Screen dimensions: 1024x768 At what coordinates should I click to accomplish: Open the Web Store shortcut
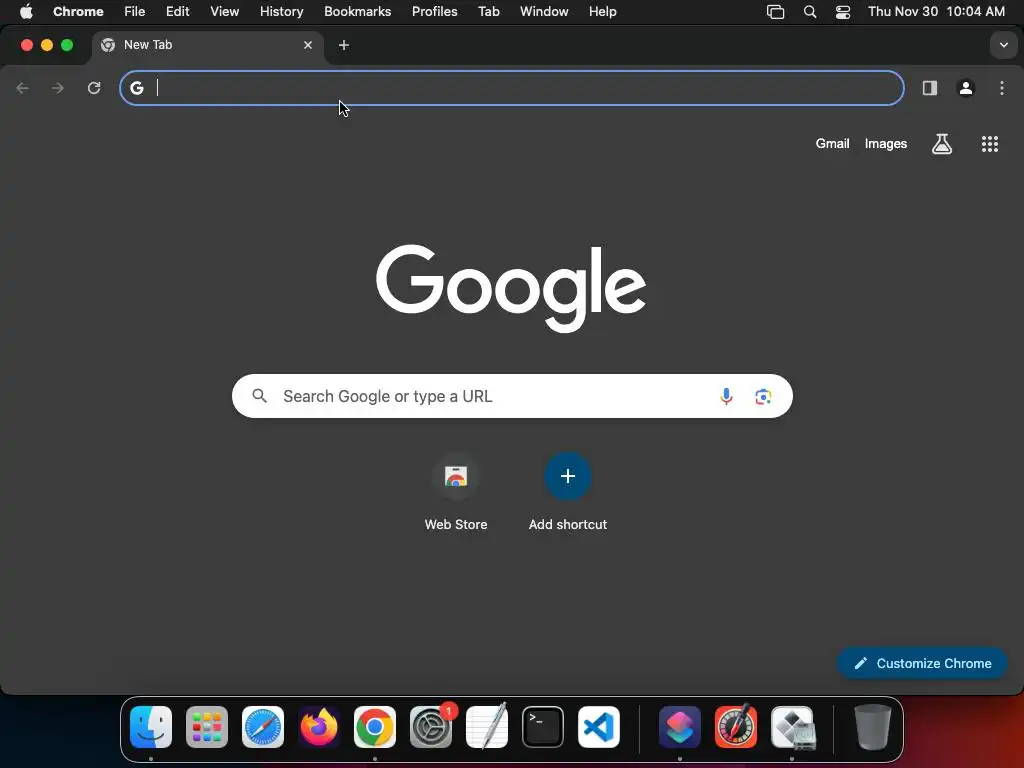(x=456, y=476)
